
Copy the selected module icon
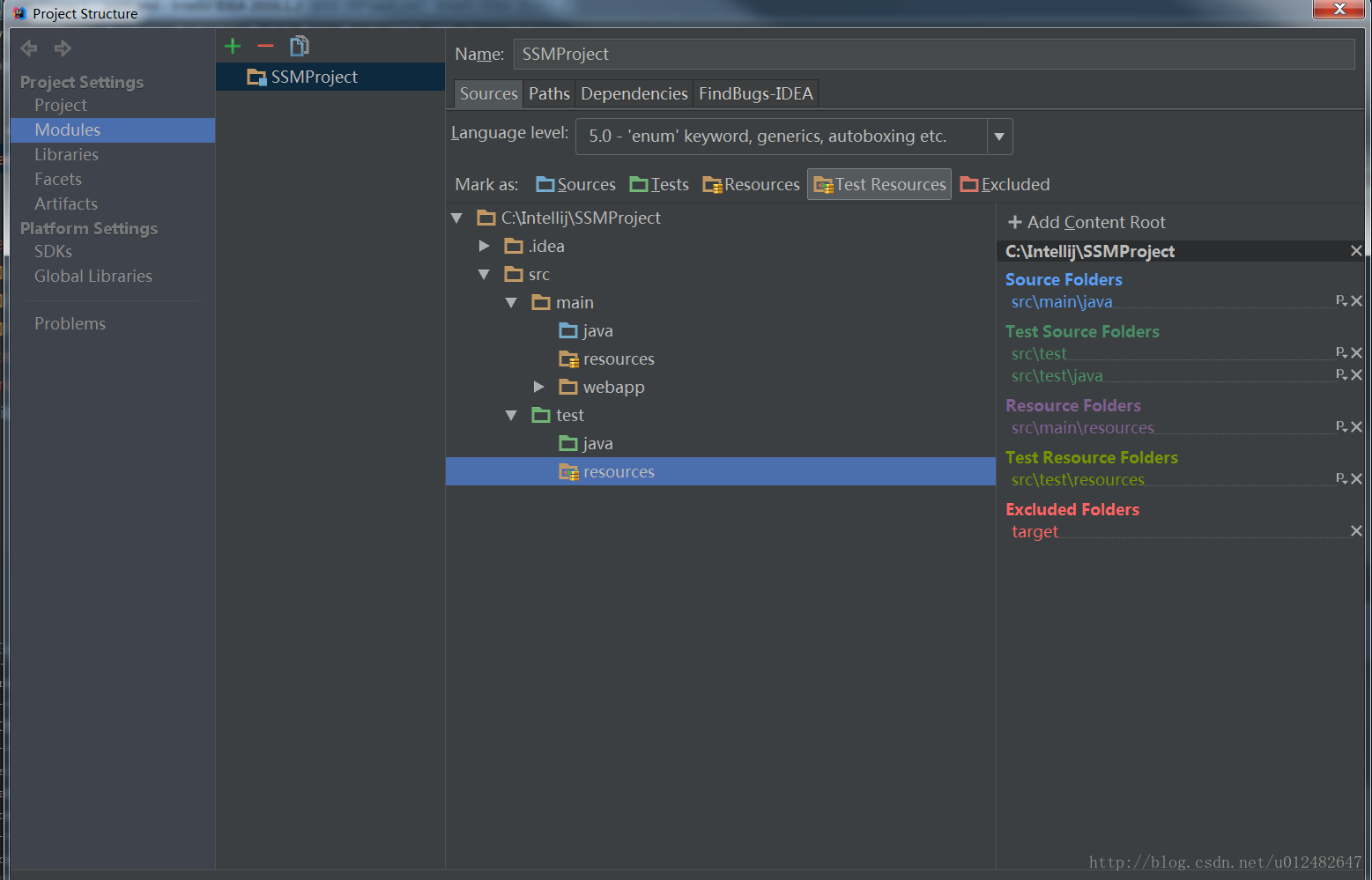[x=300, y=46]
